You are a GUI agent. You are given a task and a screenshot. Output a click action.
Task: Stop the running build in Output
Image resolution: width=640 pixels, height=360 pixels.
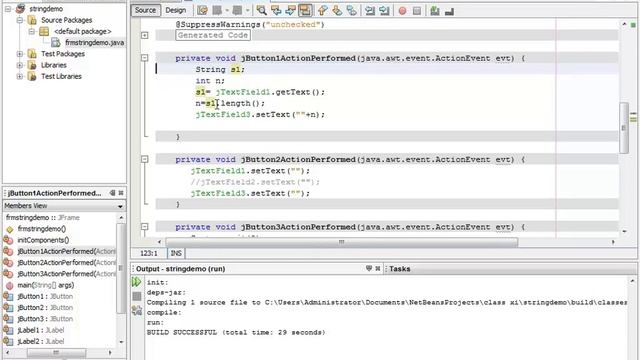pos(137,296)
